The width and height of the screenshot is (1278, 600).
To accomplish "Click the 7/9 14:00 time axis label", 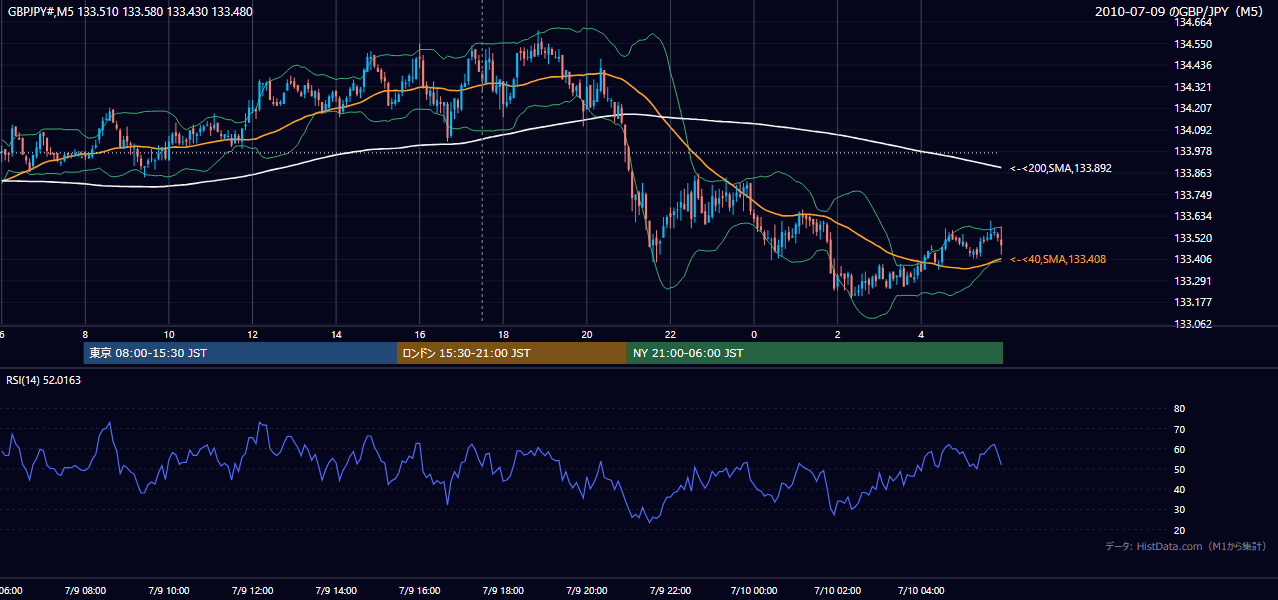I will (x=335, y=591).
